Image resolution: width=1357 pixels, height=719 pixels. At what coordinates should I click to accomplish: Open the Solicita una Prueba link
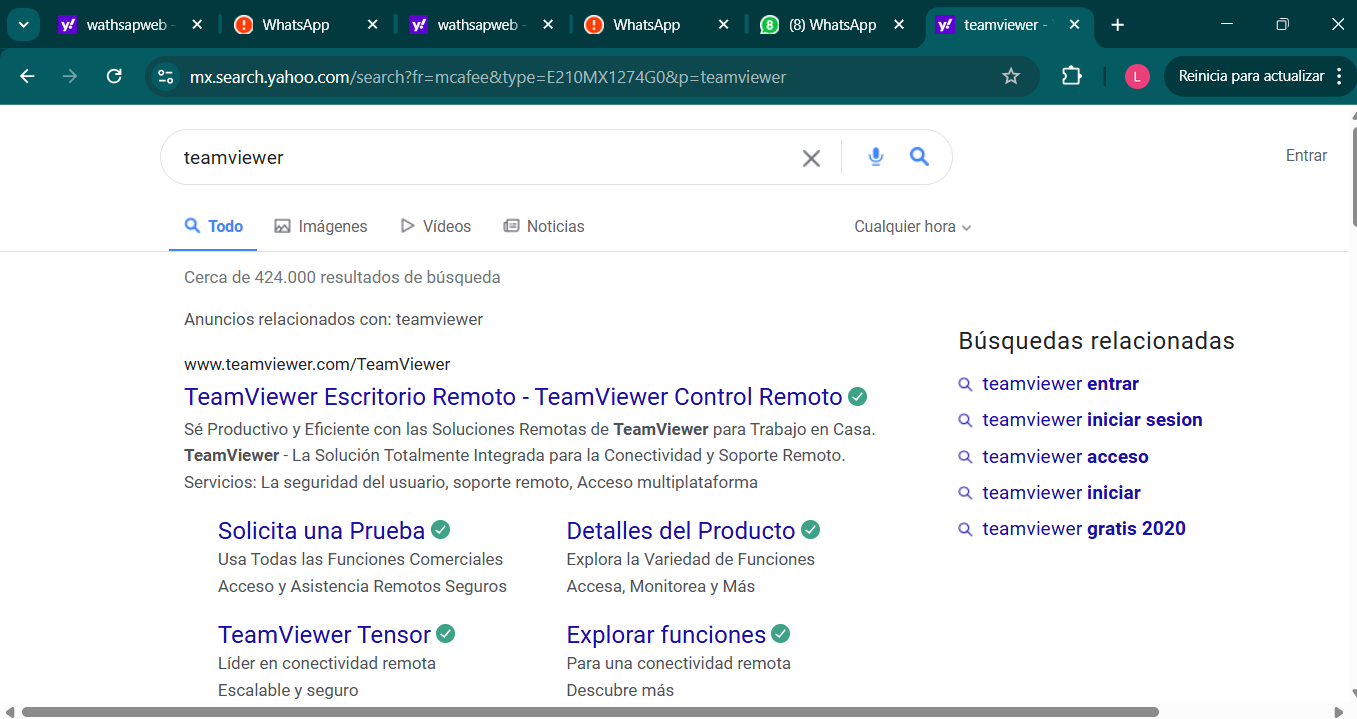[321, 531]
